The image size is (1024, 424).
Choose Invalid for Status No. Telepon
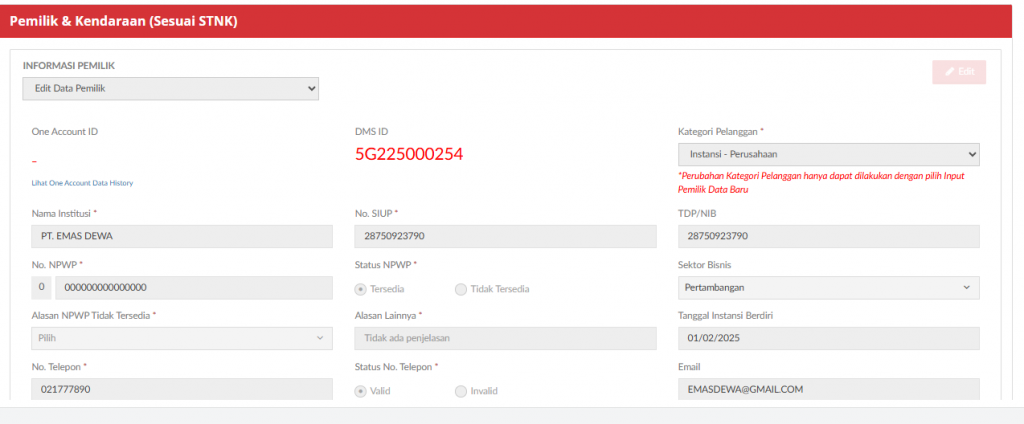460,391
